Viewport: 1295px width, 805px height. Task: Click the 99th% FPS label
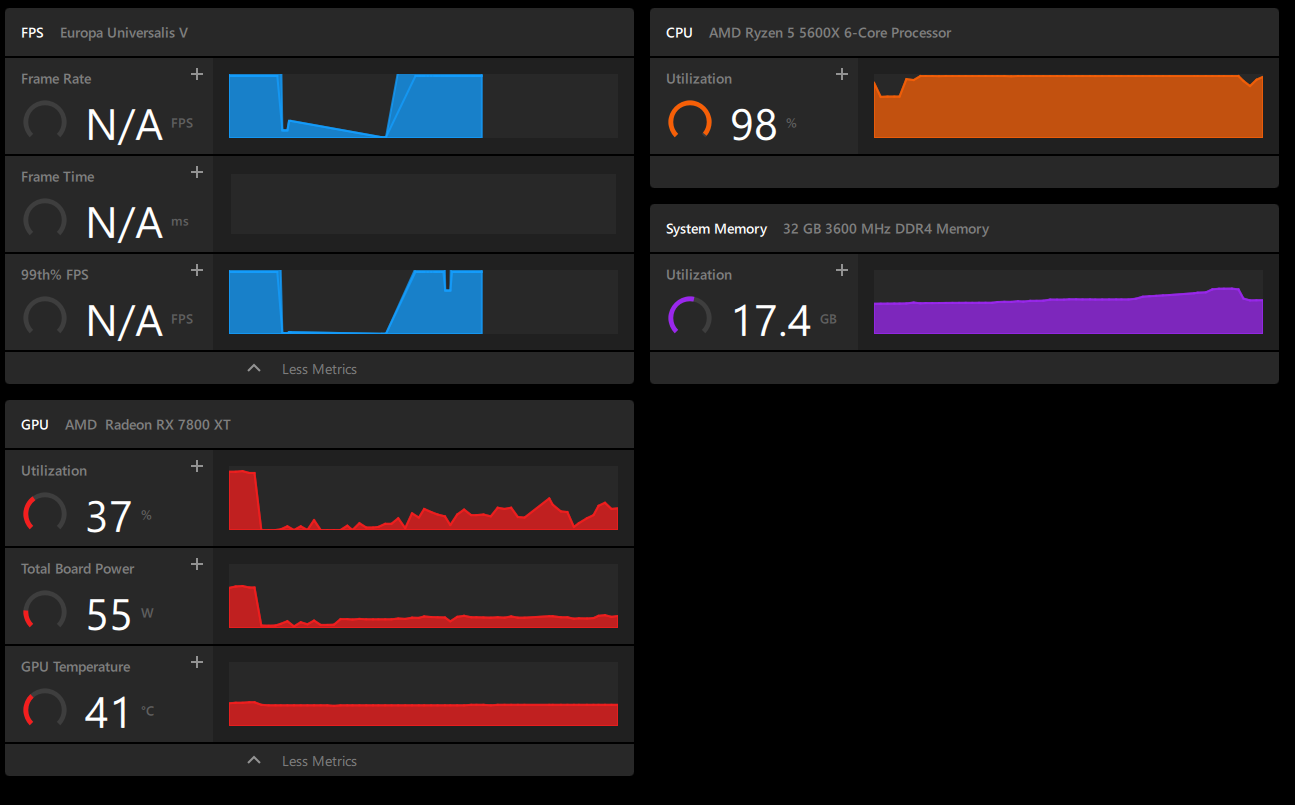pyautogui.click(x=56, y=275)
